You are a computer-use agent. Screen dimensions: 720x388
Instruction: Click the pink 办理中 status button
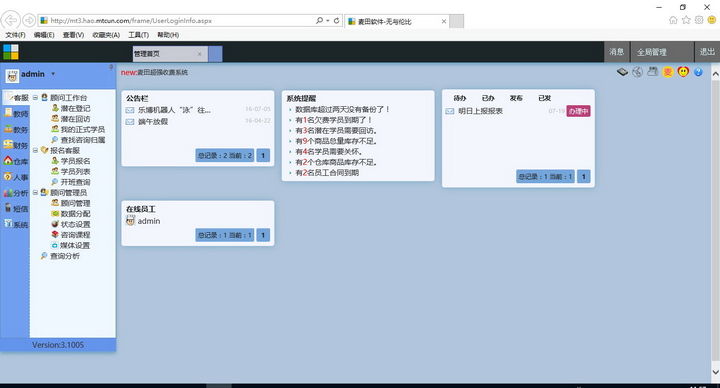[x=578, y=111]
